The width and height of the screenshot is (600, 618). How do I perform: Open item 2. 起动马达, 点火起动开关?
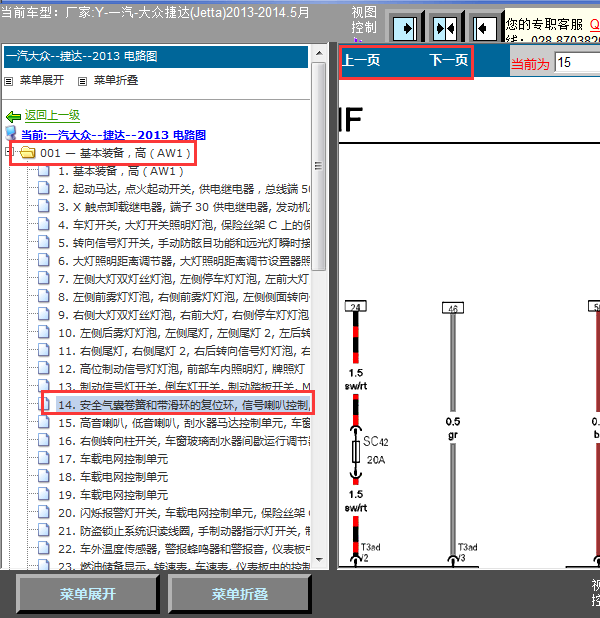tap(184, 189)
